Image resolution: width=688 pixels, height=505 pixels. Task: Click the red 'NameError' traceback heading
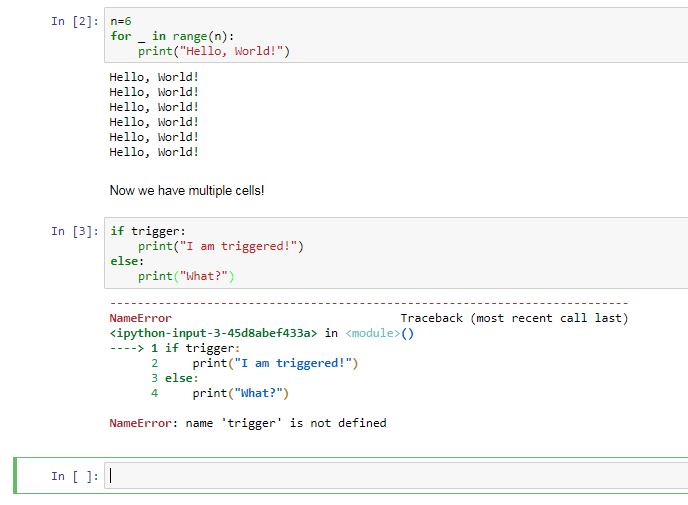tap(140, 318)
